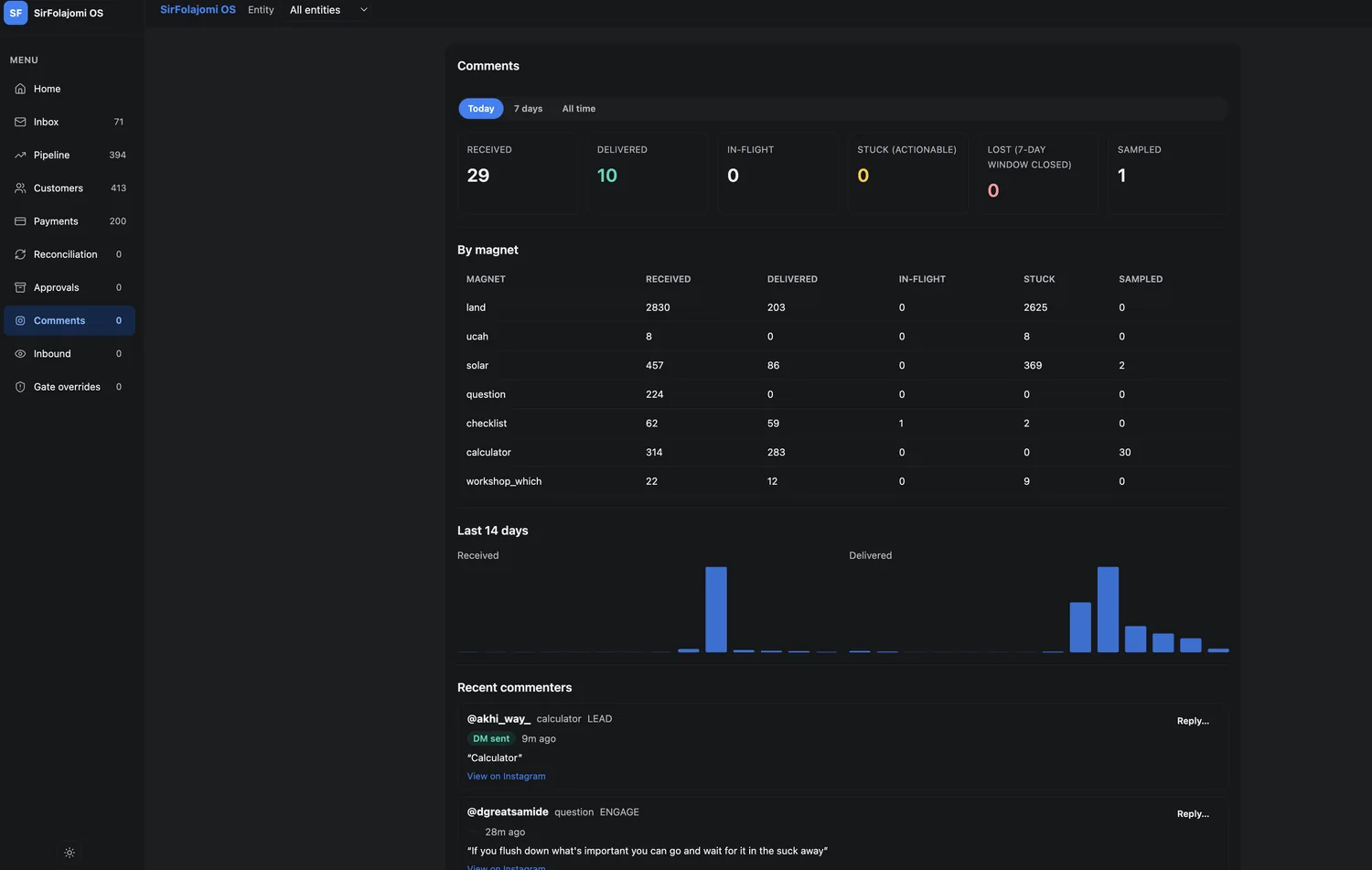Click the Inbox count badge 71
Viewport: 1372px width, 870px height.
pyautogui.click(x=119, y=122)
